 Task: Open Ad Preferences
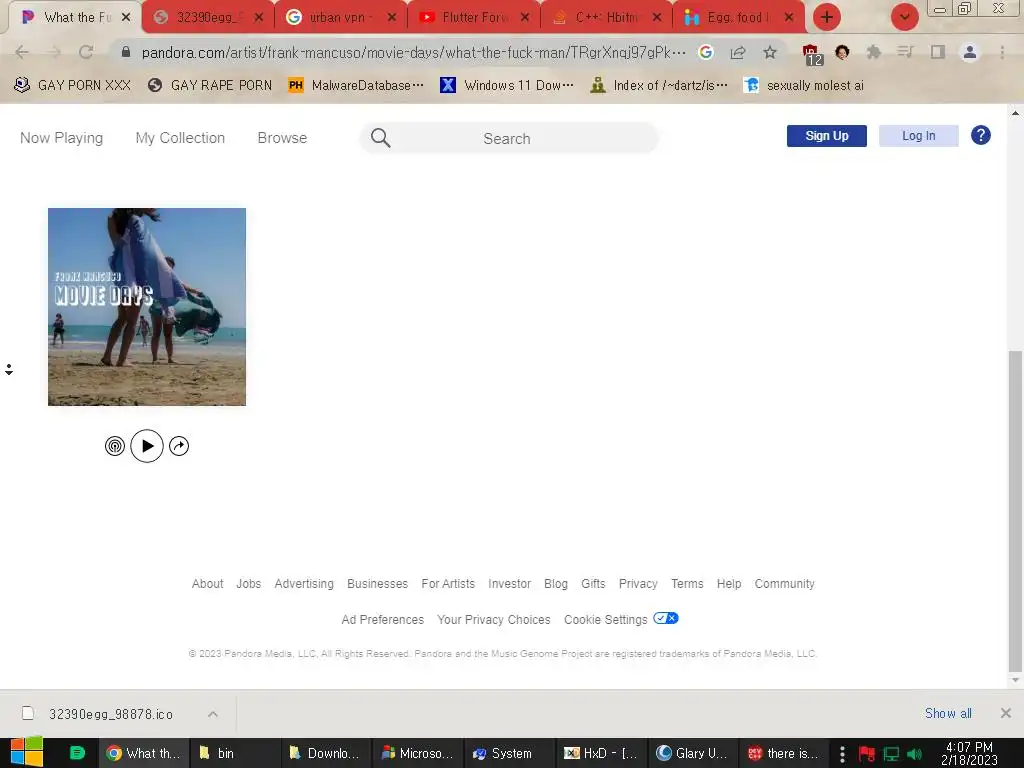click(x=383, y=620)
